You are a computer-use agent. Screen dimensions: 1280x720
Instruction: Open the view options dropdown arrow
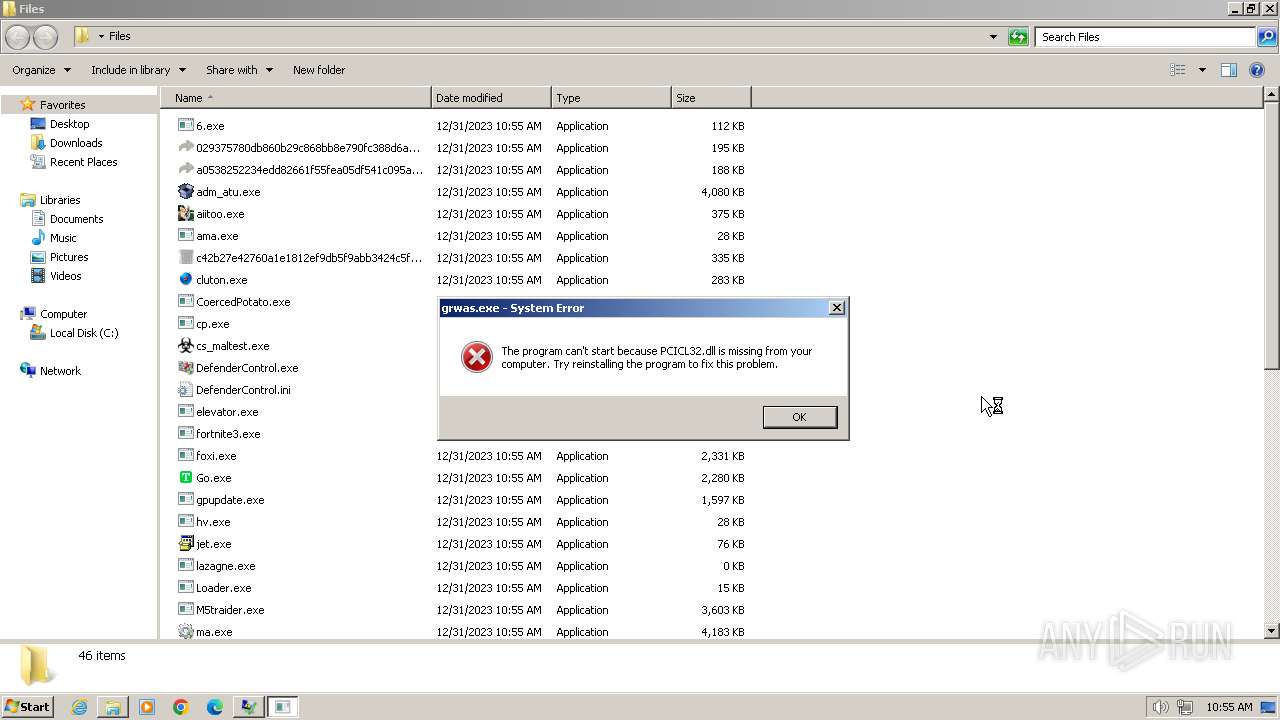(1202, 70)
